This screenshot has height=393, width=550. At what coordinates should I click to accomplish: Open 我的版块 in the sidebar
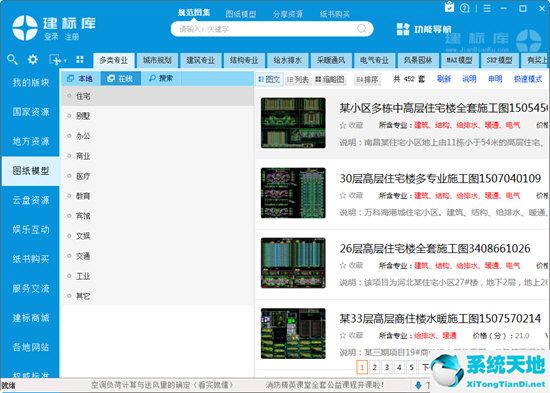click(x=31, y=82)
